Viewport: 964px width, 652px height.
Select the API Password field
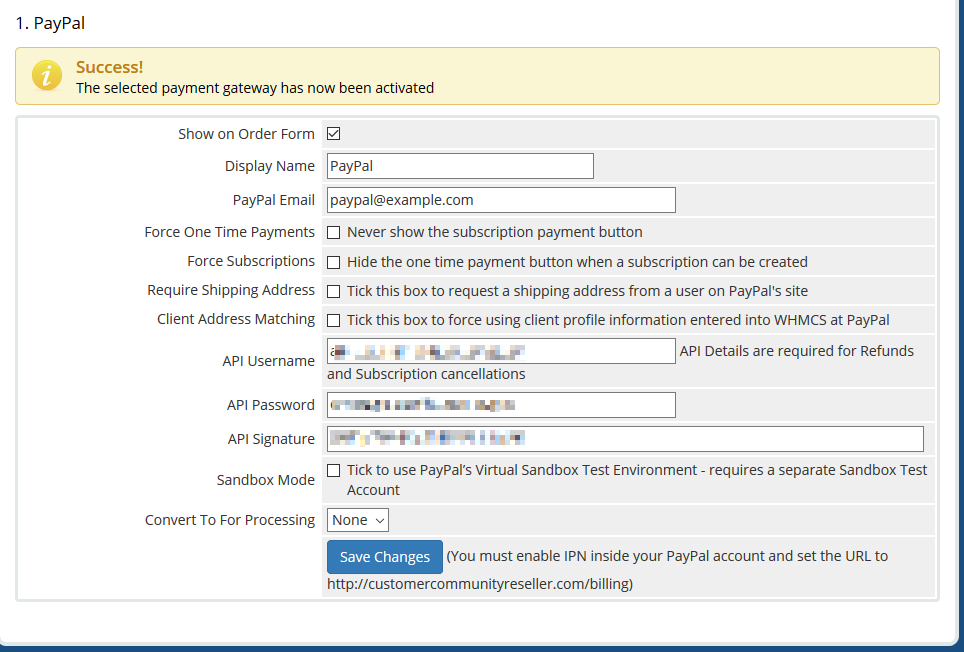(501, 405)
